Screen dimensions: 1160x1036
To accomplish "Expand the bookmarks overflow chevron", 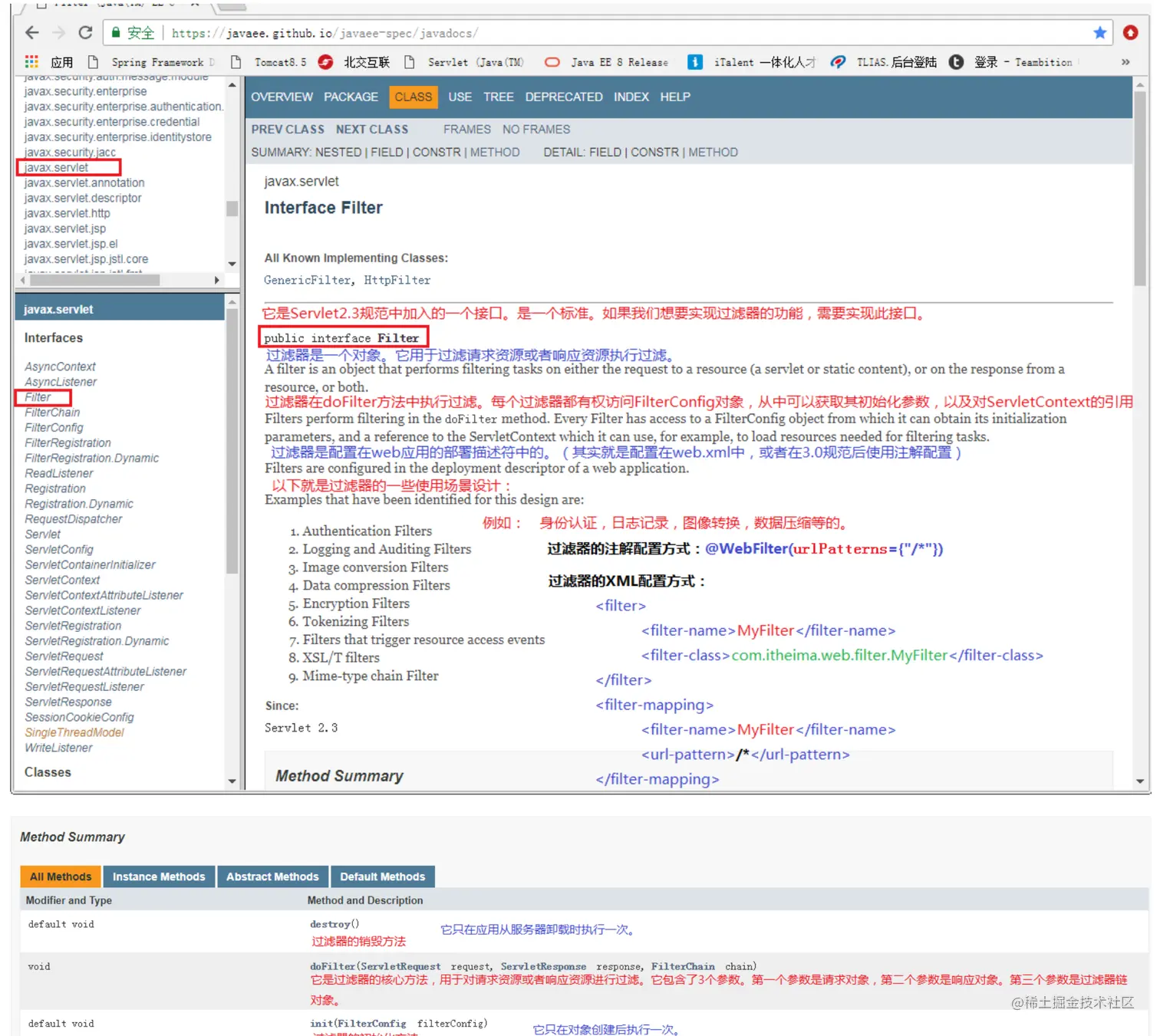I will pos(1125,62).
